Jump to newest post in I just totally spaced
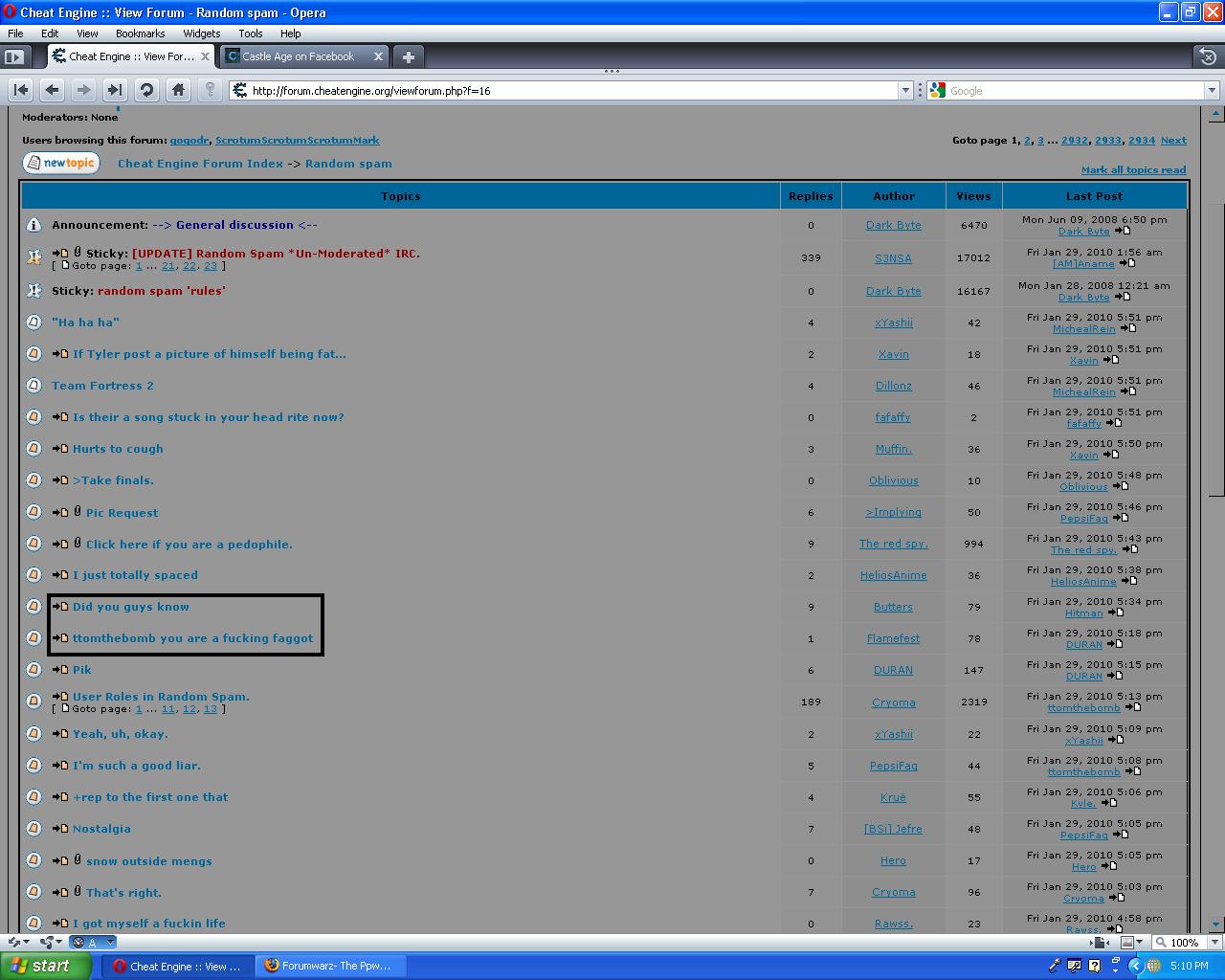This screenshot has width=1225, height=980. [60, 575]
